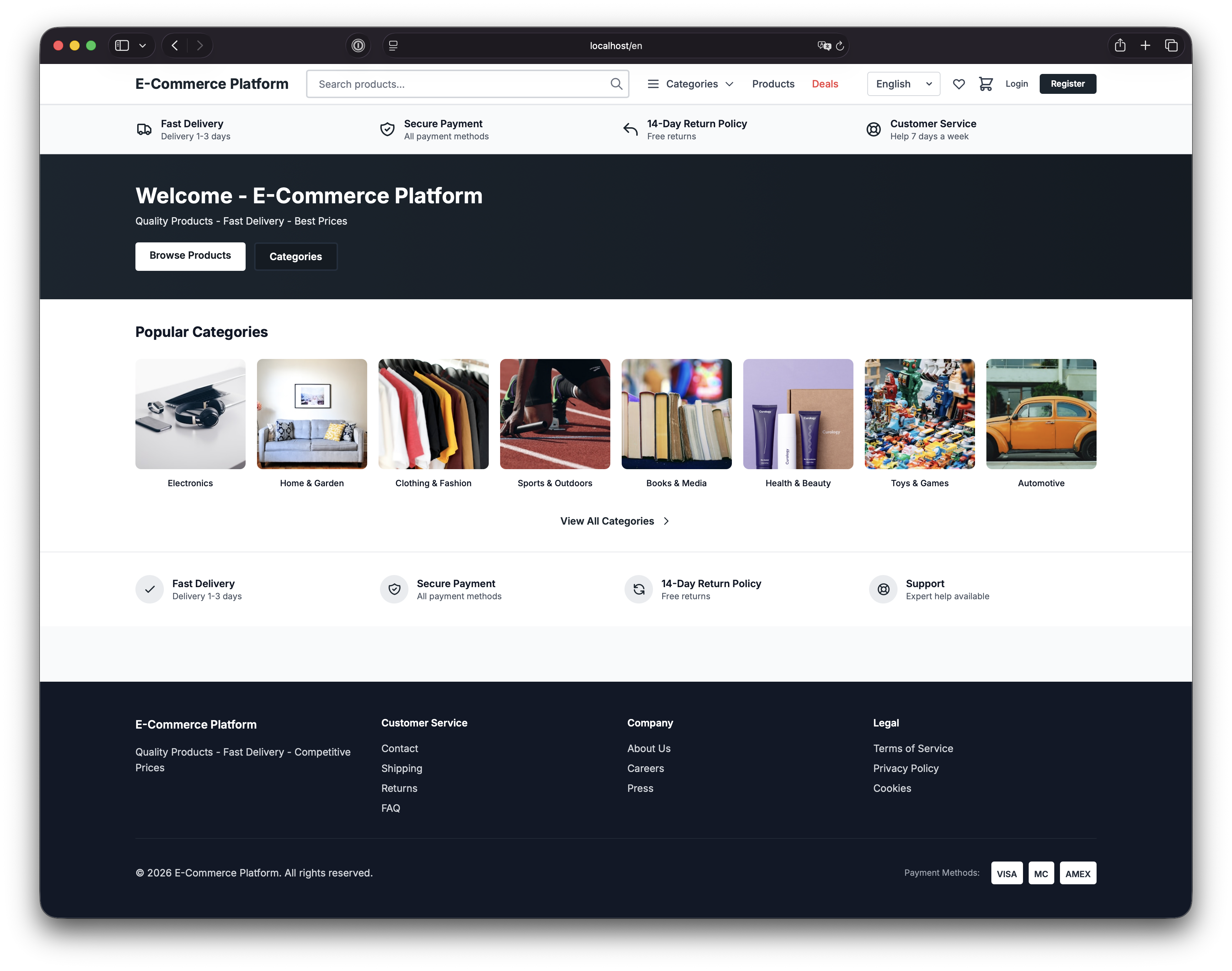Screen dimensions: 1232x971
Task: Click the Register button
Action: 1068,84
